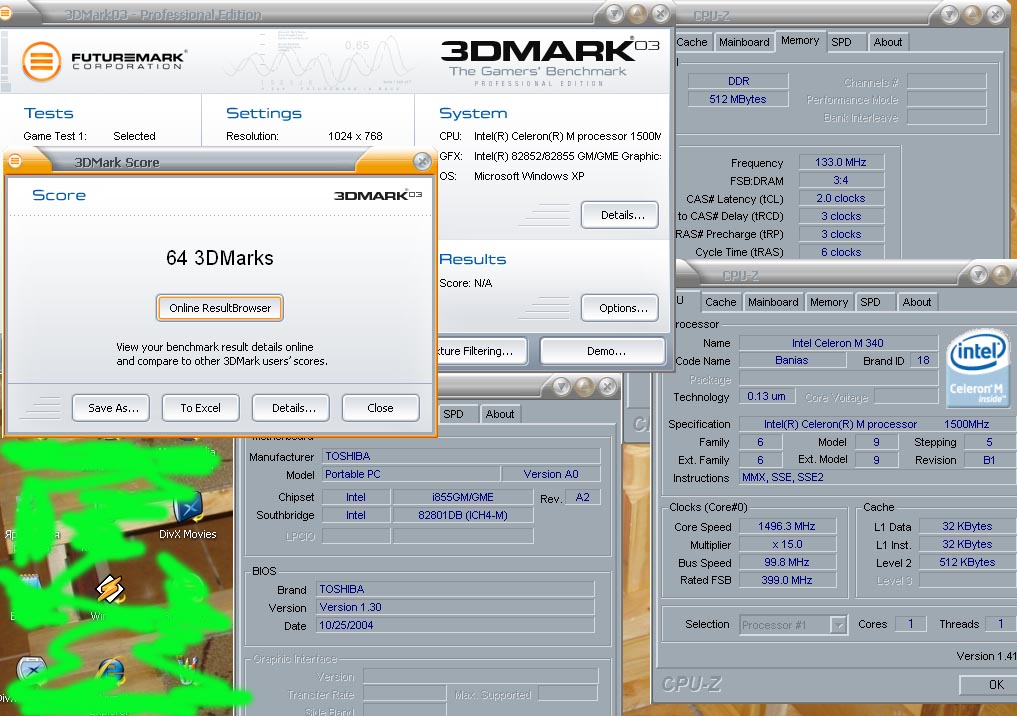Open About tab in CPU-Z processor window
The image size is (1017, 716).
916,302
